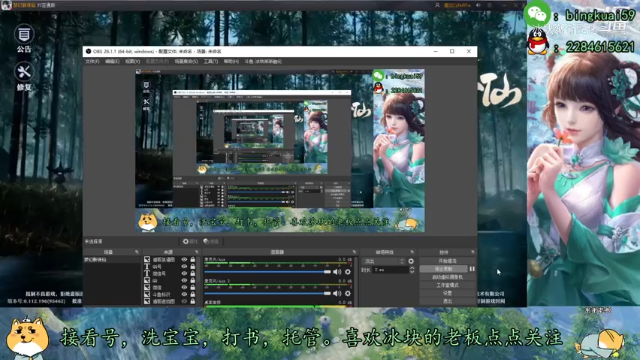Open source 属性 properties gear button
Screen dimensions: 640x360
point(190,241)
